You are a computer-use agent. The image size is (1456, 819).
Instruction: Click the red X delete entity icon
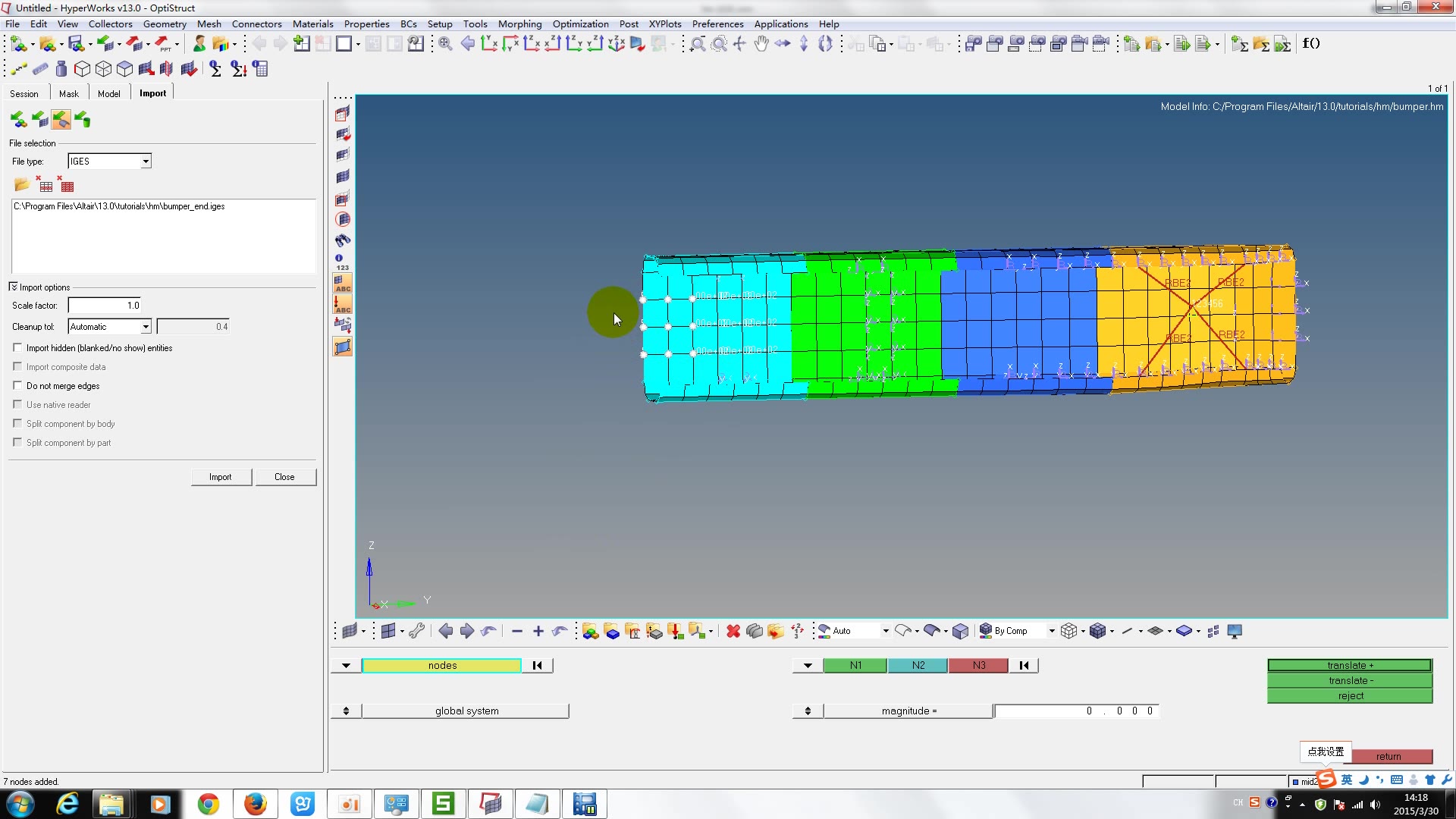(733, 631)
